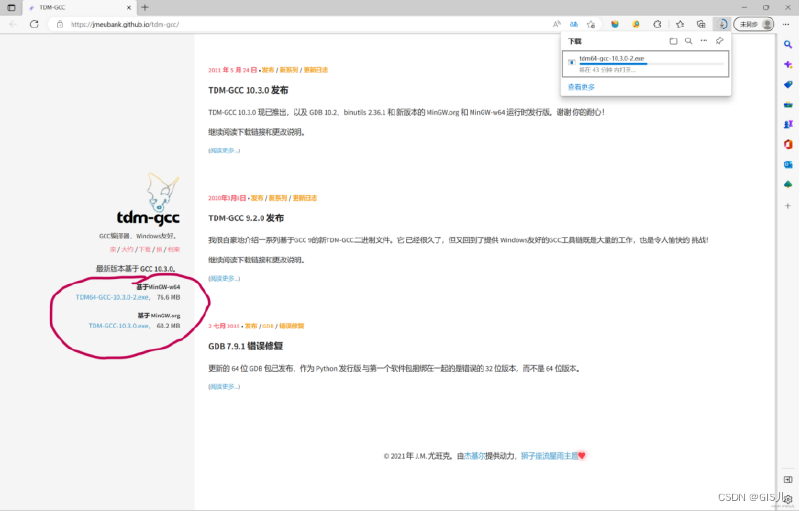The height and width of the screenshot is (511, 800).
Task: Click the Downloads toolbar button
Action: pos(722,24)
